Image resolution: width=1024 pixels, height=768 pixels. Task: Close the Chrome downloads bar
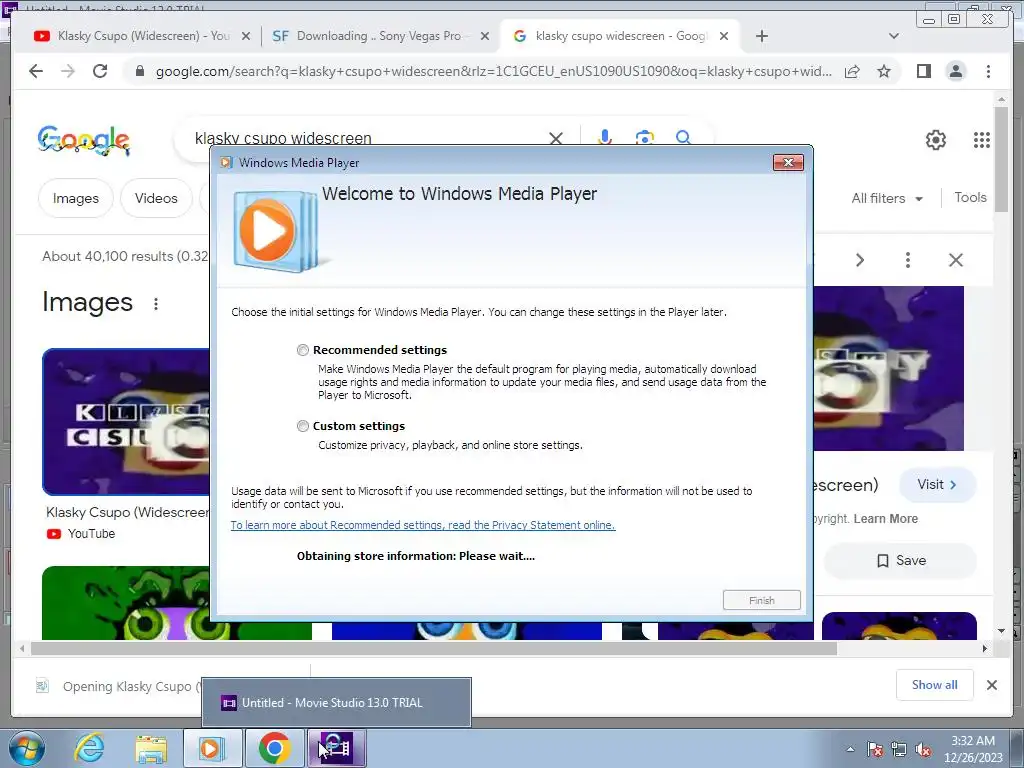pos(991,685)
